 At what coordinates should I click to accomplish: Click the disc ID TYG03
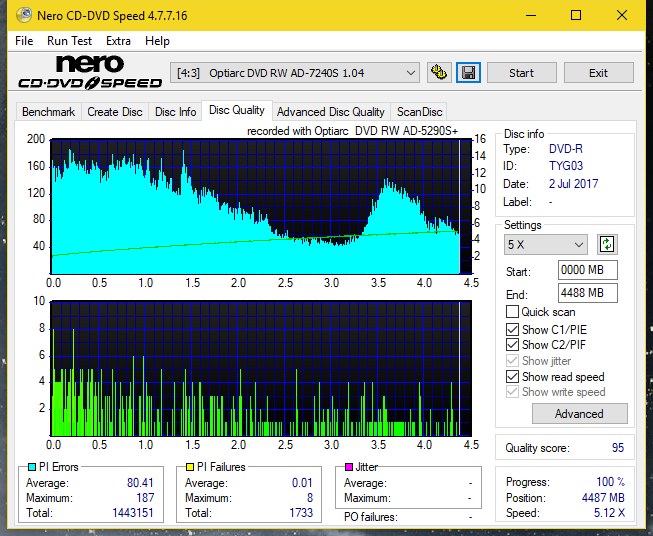pyautogui.click(x=566, y=166)
